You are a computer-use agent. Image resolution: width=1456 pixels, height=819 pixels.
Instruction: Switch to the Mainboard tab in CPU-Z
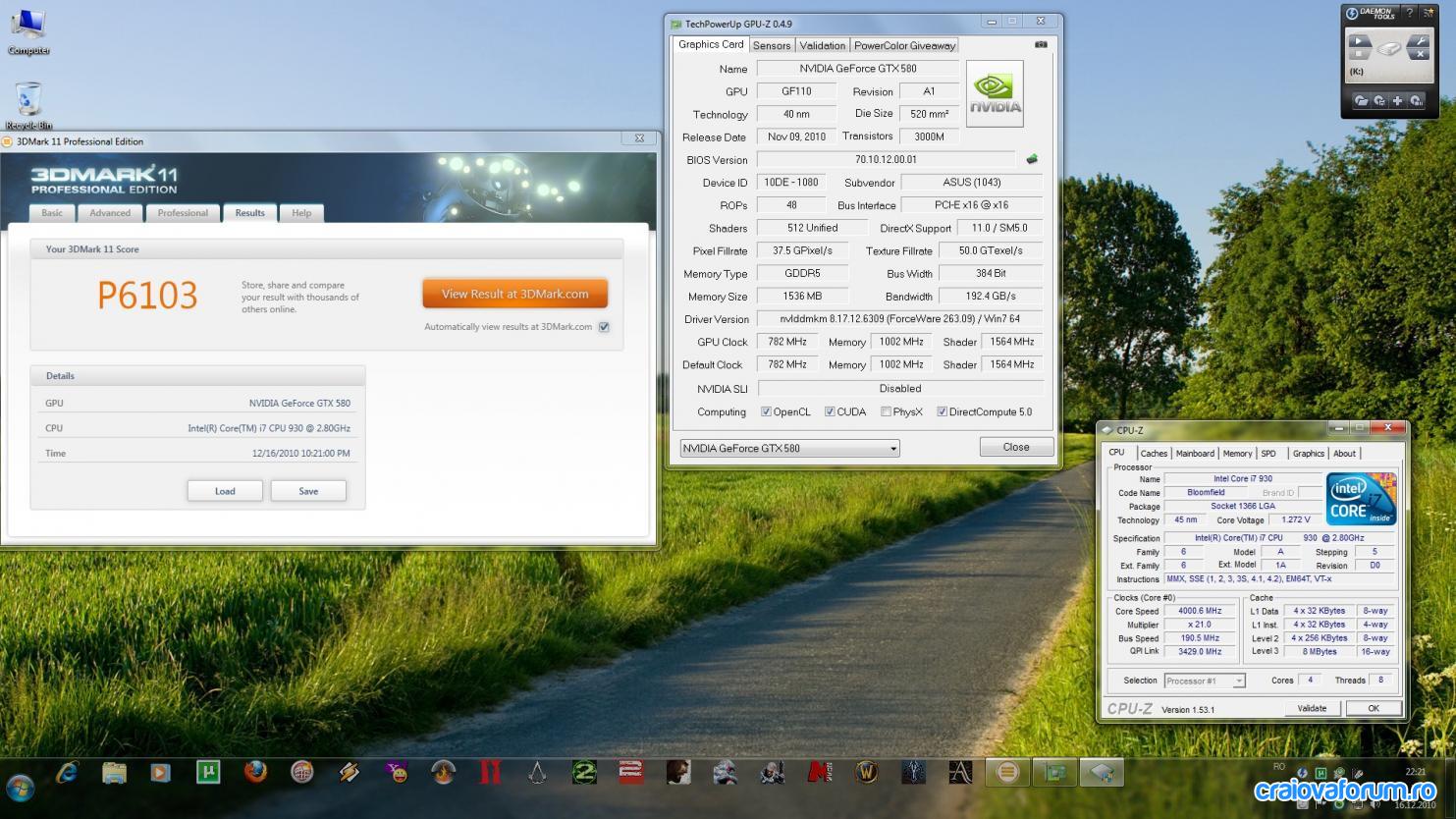1195,454
